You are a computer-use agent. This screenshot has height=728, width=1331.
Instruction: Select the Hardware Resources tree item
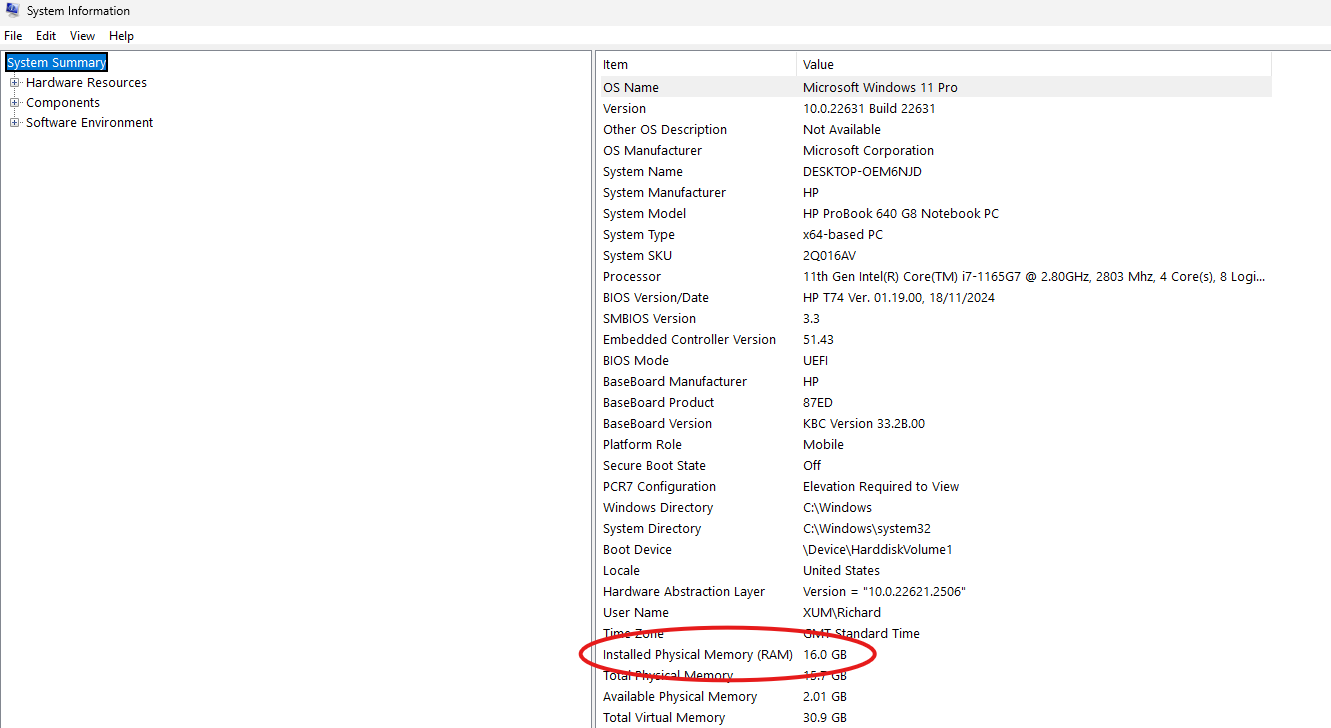(86, 83)
